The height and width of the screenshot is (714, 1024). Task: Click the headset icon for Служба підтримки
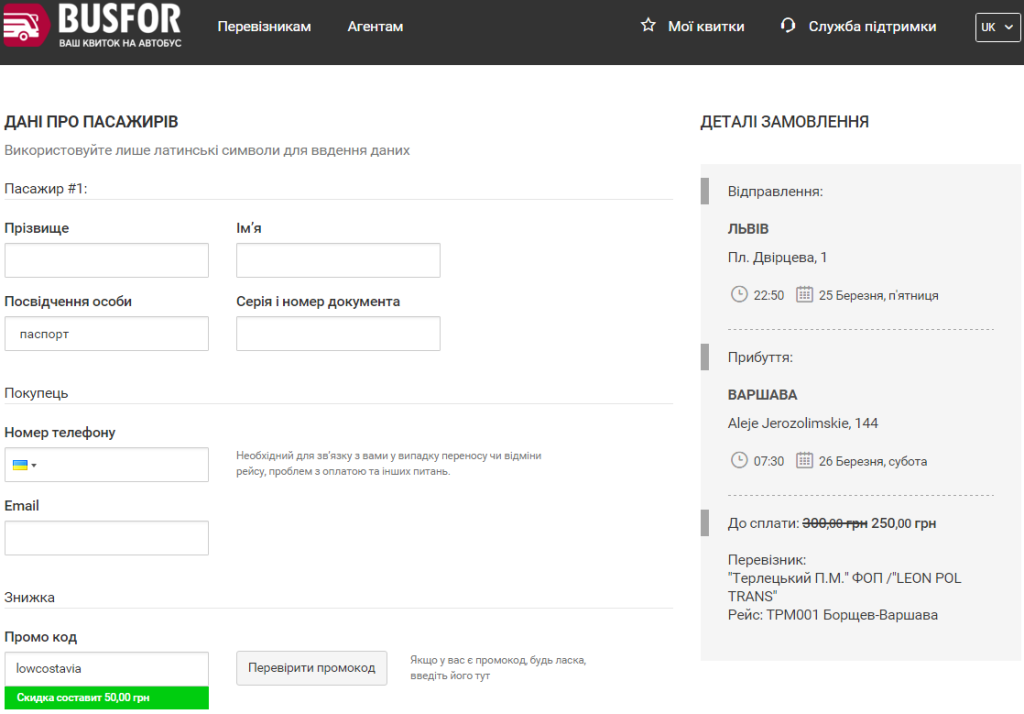(x=788, y=25)
